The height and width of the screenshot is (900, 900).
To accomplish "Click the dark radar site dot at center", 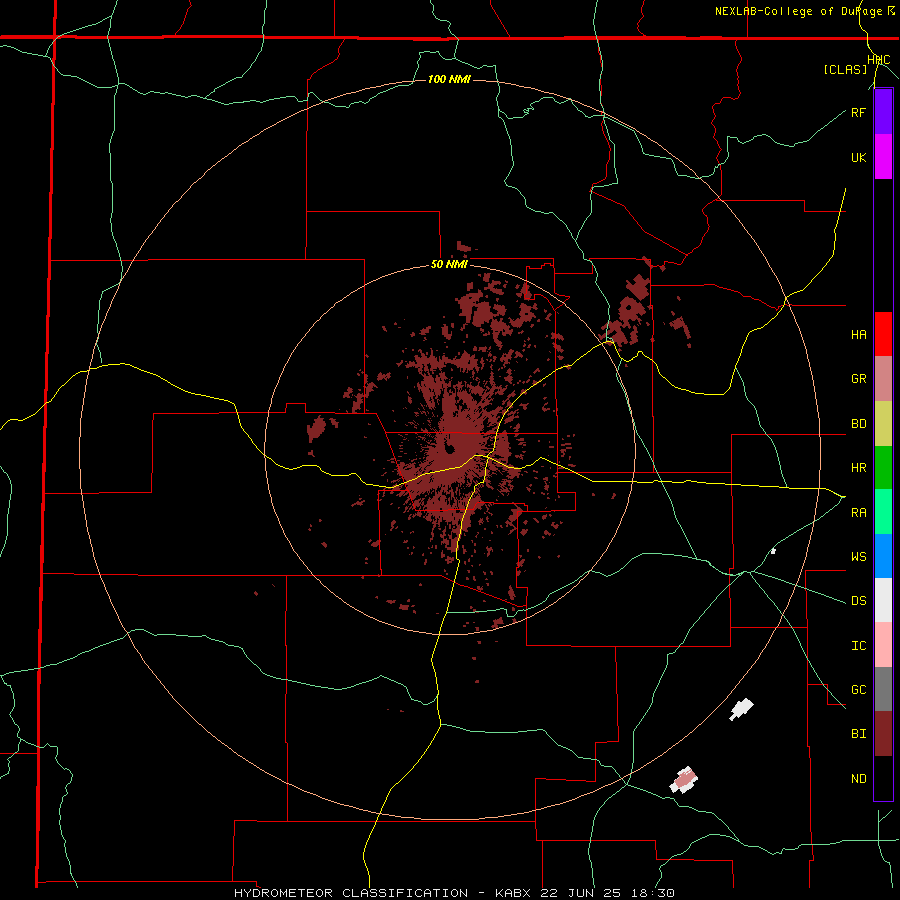I will [x=449, y=448].
